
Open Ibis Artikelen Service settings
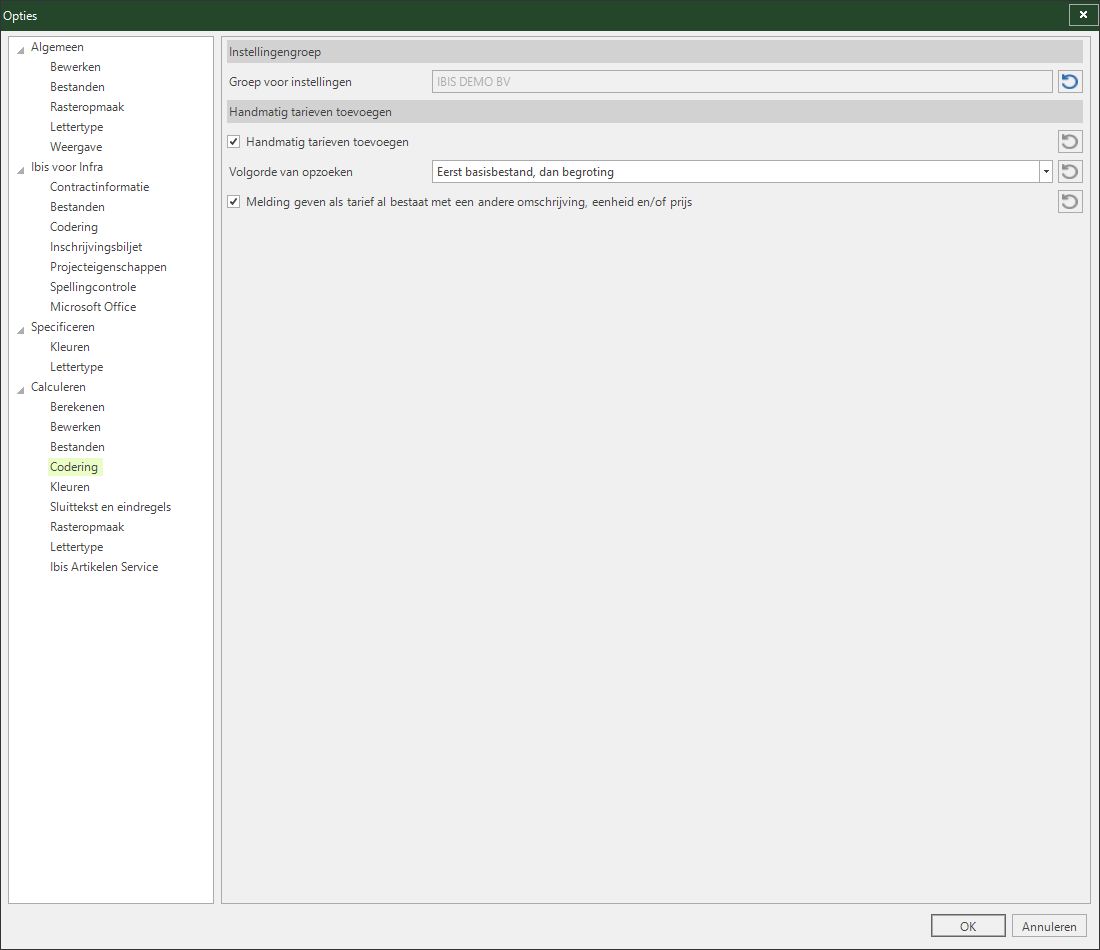click(104, 567)
